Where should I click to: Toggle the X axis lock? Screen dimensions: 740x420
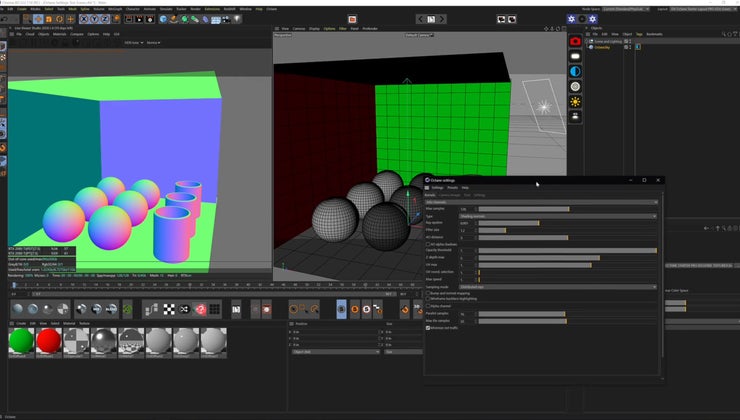click(84, 19)
